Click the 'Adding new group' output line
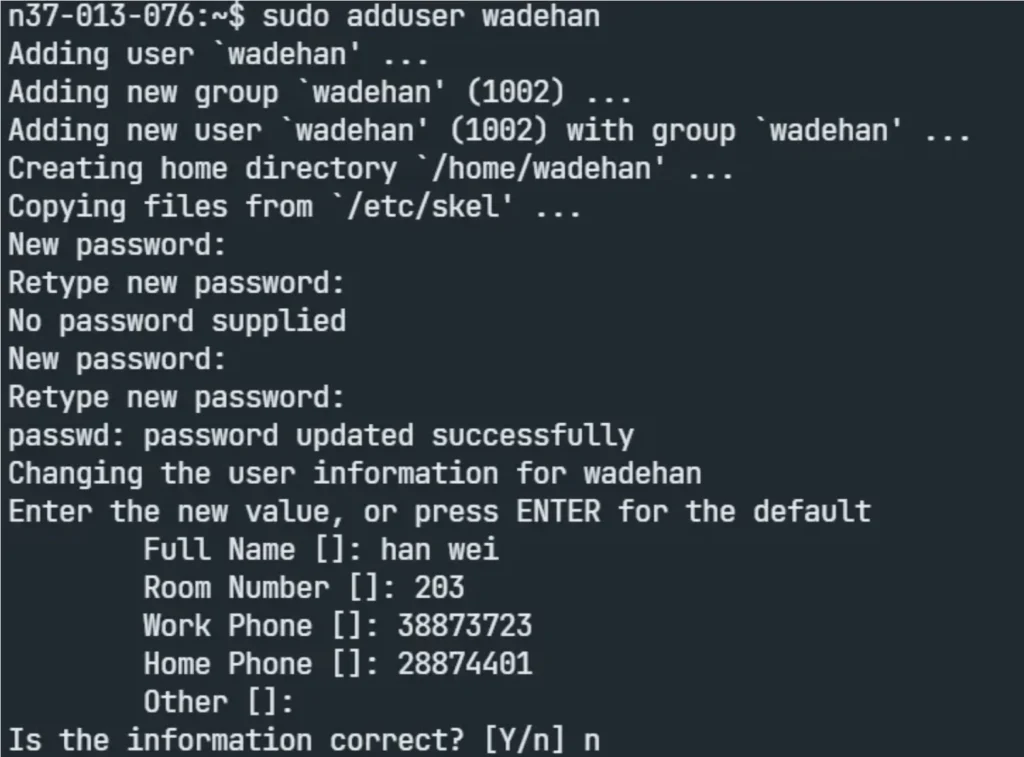The width and height of the screenshot is (1024, 757). [319, 93]
